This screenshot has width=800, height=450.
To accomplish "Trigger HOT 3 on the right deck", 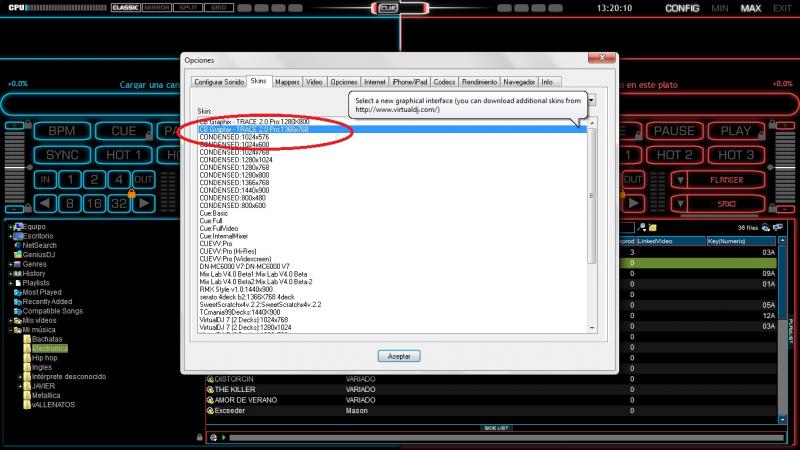I will (736, 155).
